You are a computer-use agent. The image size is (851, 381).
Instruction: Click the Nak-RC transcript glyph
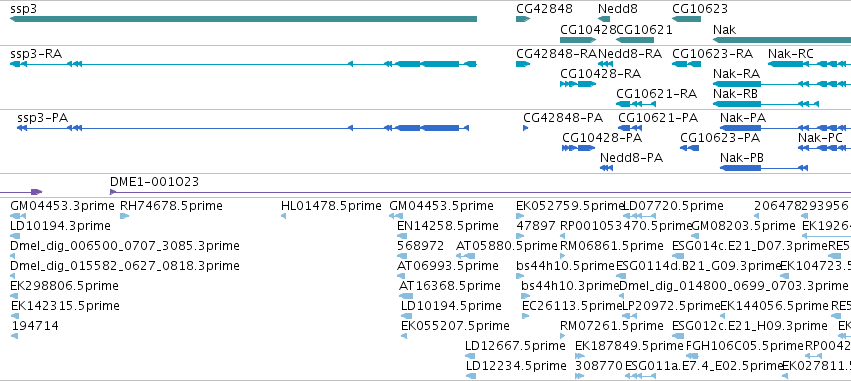[x=809, y=64]
